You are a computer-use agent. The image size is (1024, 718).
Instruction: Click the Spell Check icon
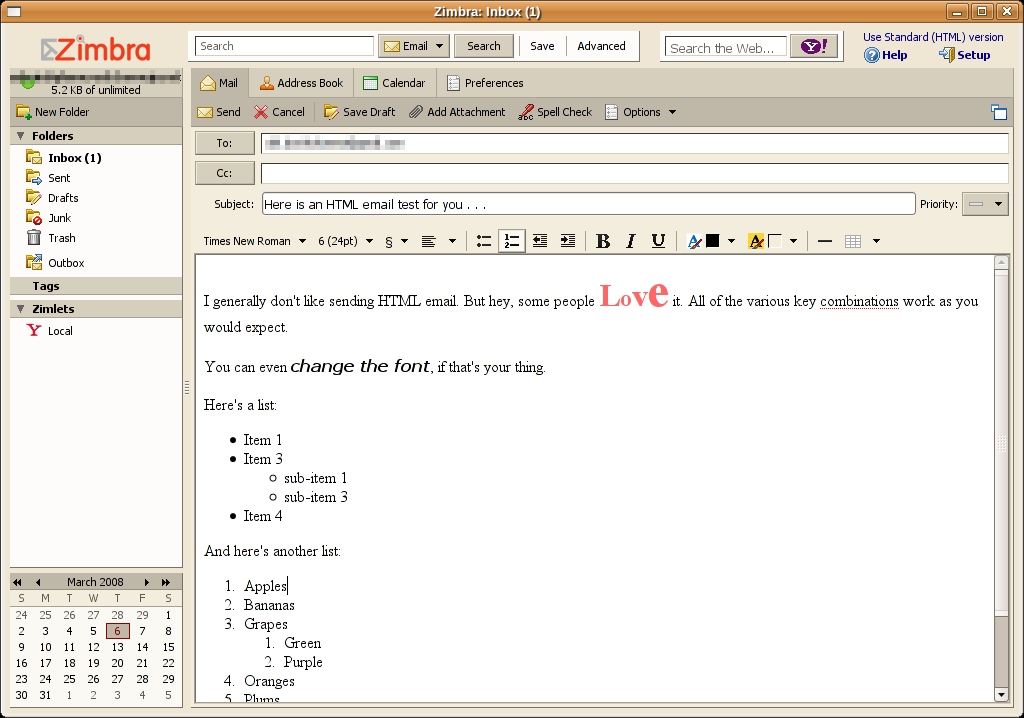click(x=555, y=112)
